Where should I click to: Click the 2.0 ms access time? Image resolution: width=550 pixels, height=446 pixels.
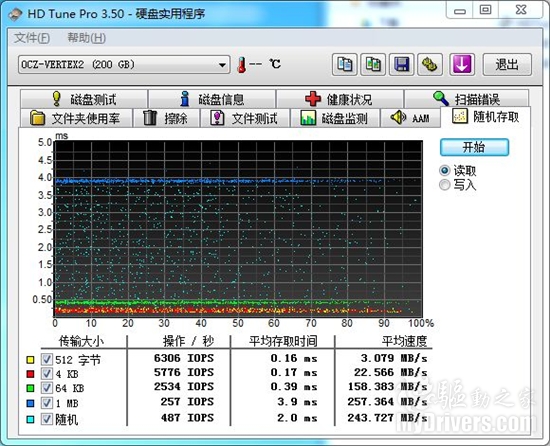click(297, 418)
